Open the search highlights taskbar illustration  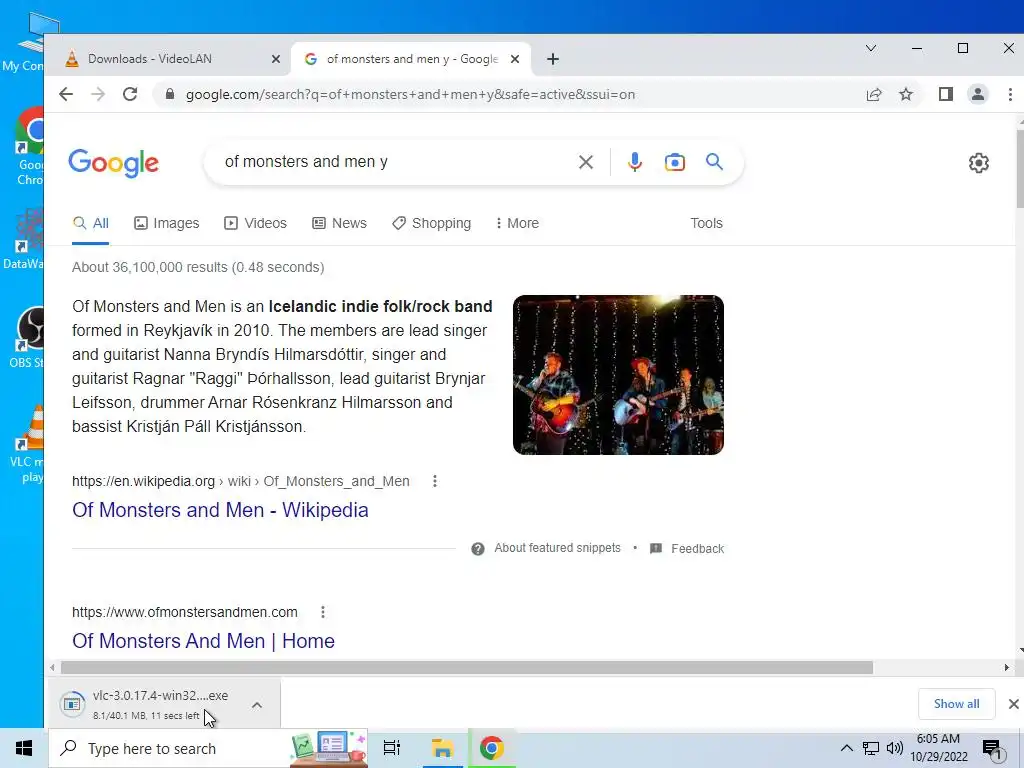(x=328, y=748)
